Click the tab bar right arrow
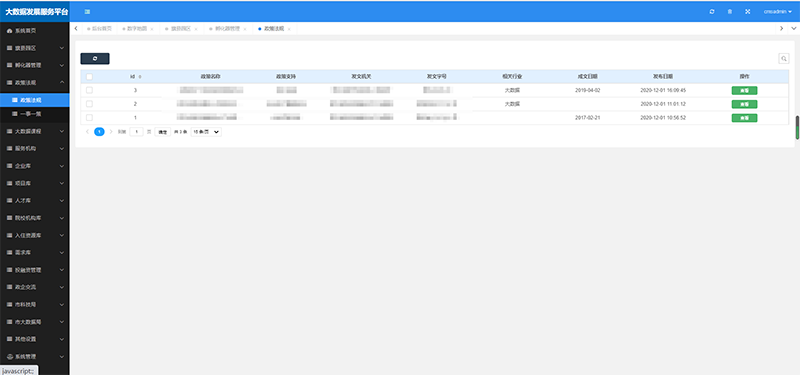 [781, 29]
